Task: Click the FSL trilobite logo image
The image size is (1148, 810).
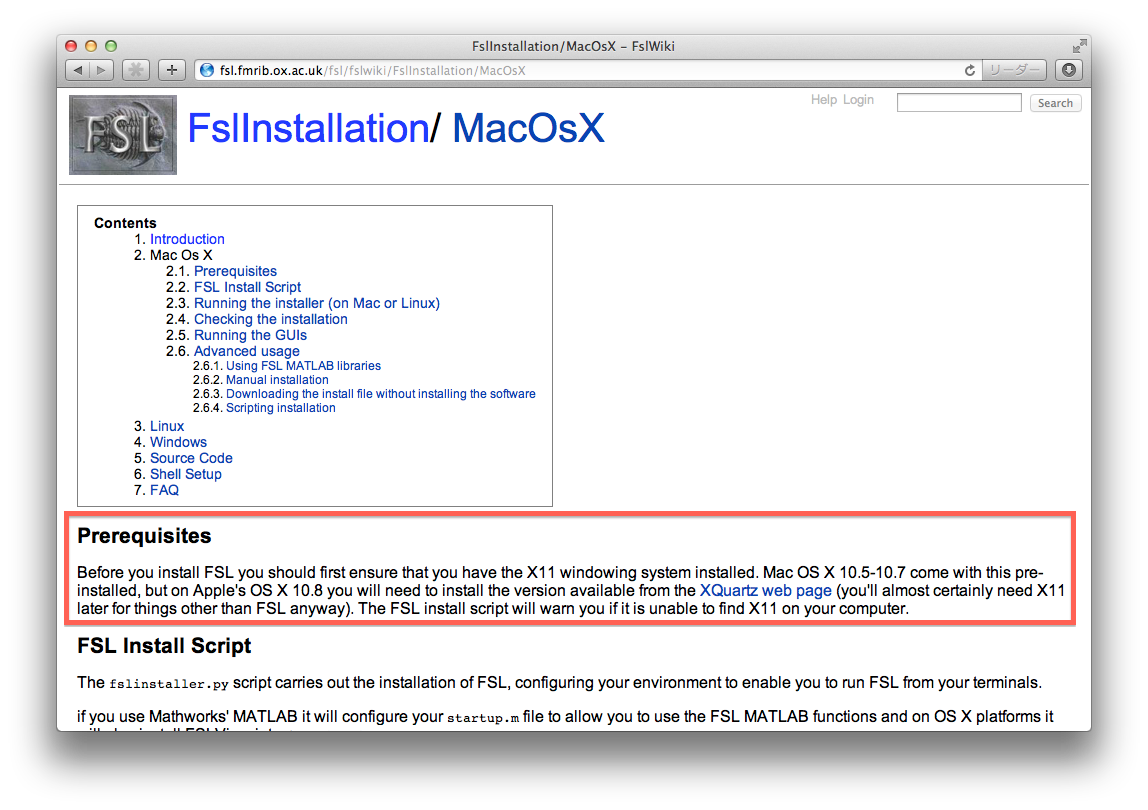Action: [x=123, y=135]
